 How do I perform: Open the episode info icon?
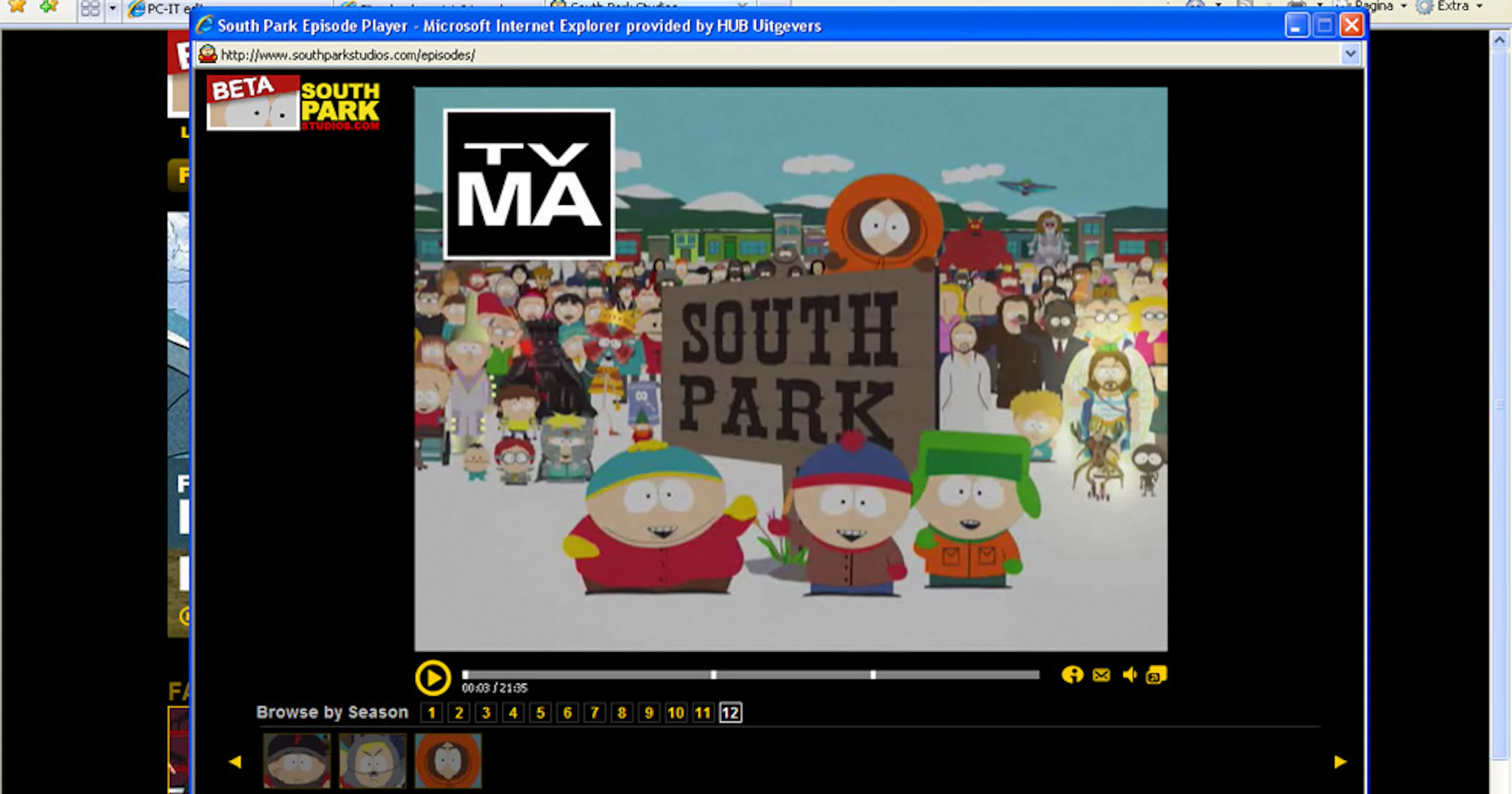1072,675
